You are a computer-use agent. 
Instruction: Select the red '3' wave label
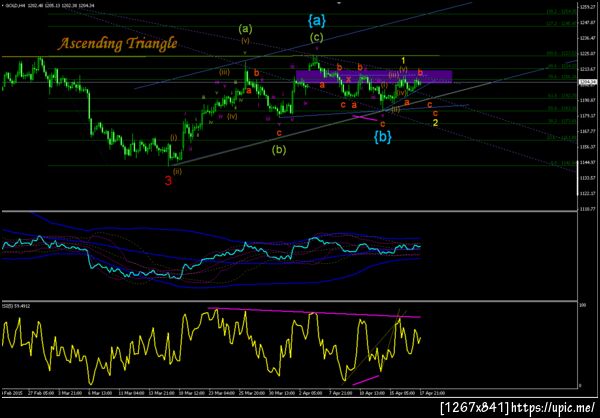169,181
